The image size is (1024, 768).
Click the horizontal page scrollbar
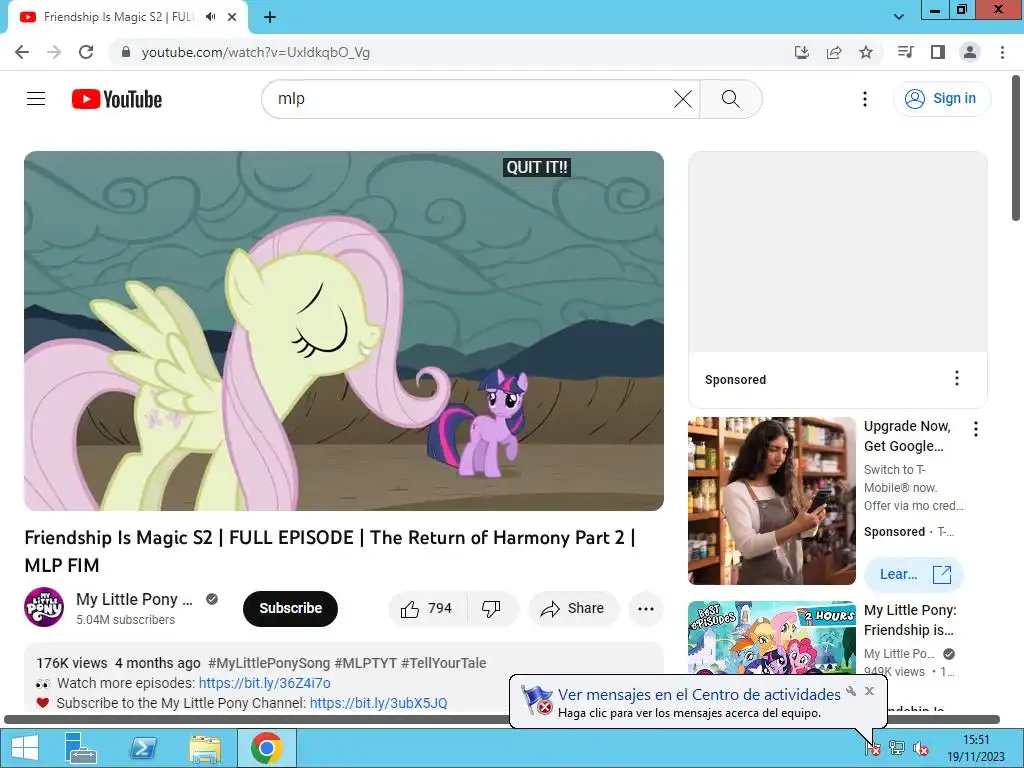tap(502, 719)
